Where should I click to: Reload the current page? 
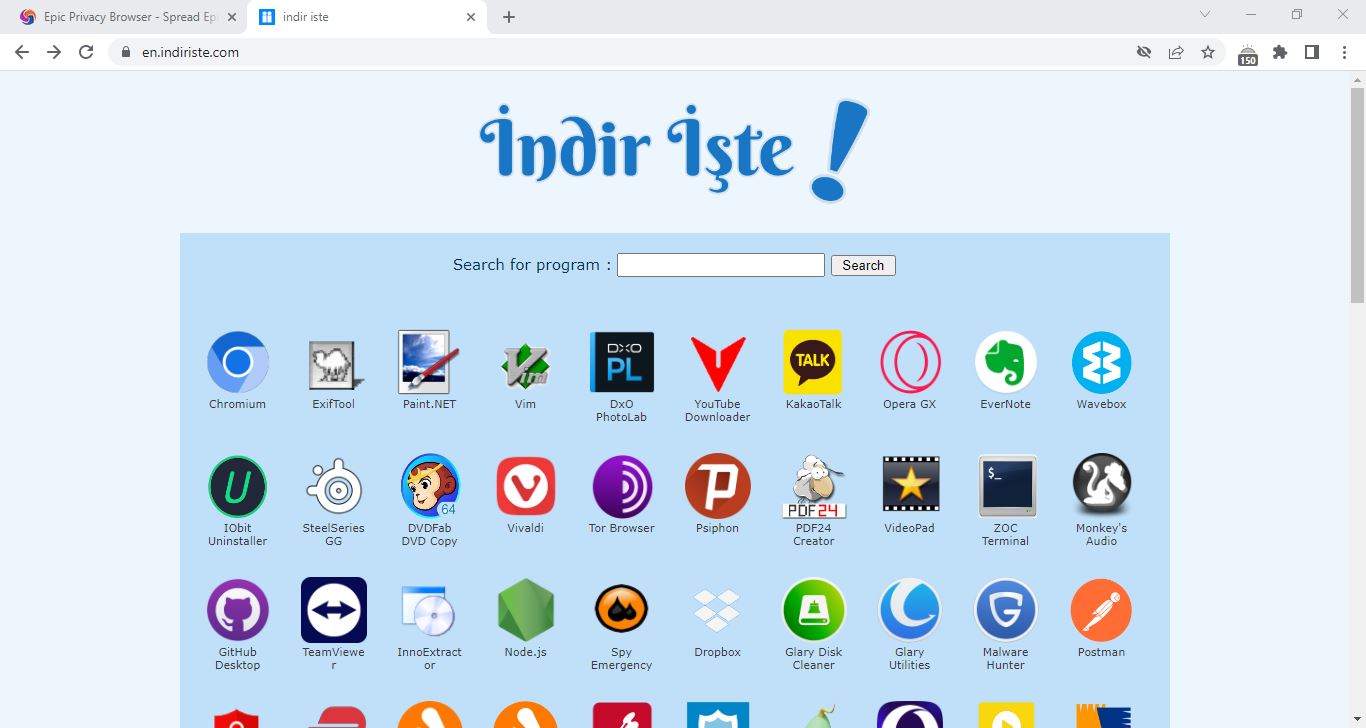tap(86, 52)
